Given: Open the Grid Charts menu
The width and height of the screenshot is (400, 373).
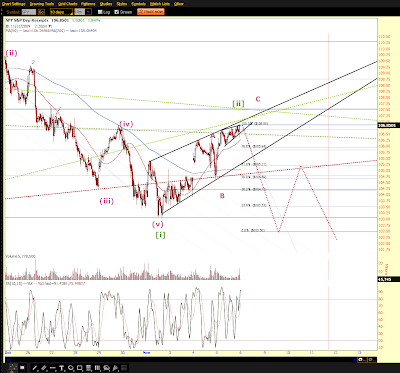Looking at the screenshot, I should (x=68, y=4).
